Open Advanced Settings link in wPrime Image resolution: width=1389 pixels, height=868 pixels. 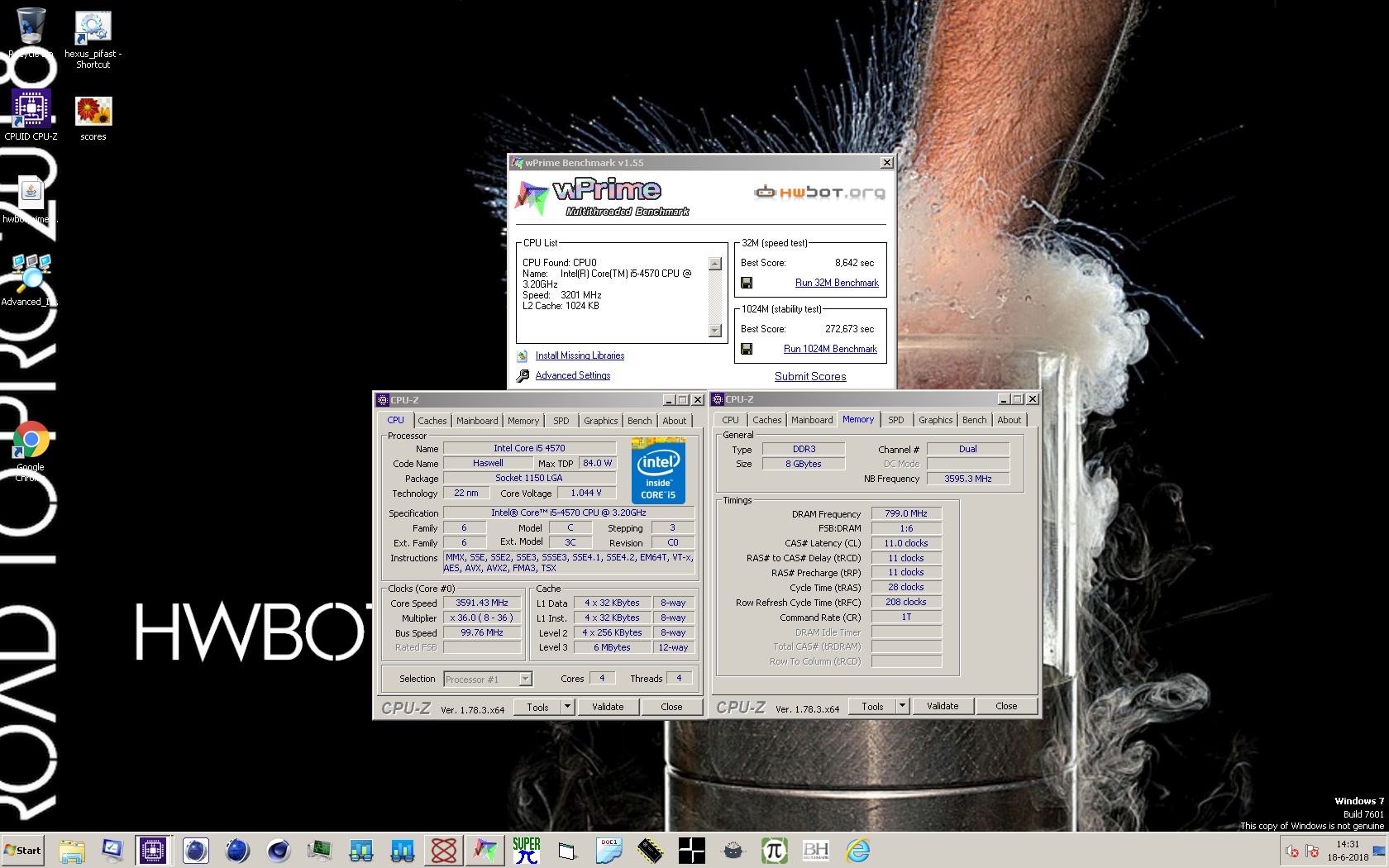pos(573,375)
